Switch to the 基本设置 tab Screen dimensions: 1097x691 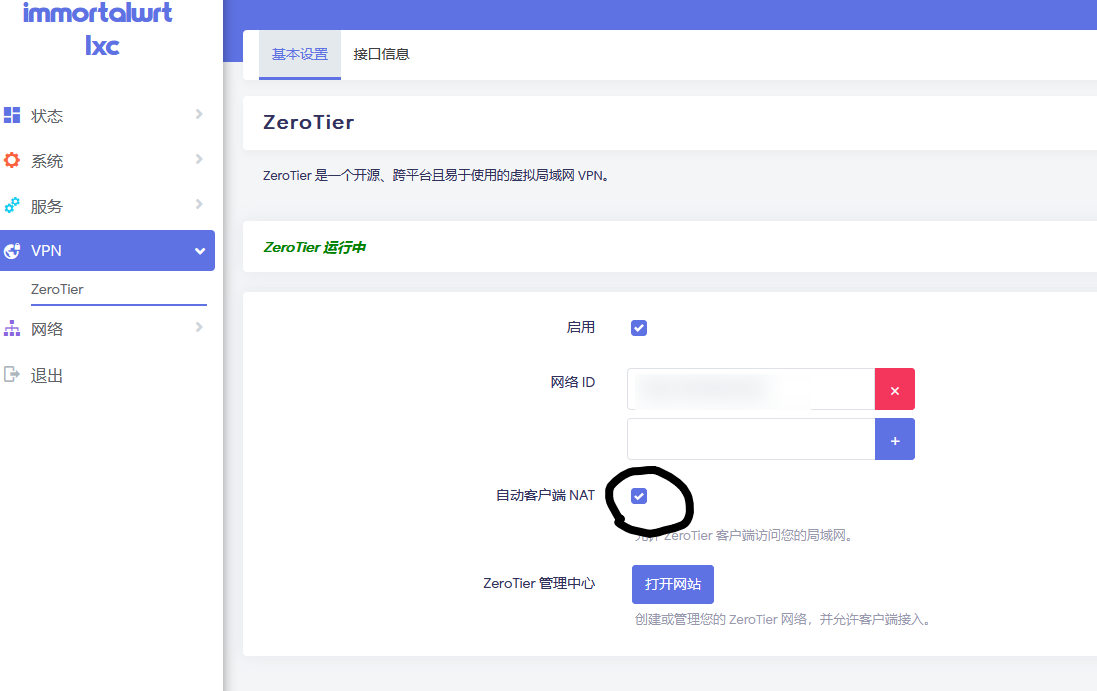pos(299,55)
